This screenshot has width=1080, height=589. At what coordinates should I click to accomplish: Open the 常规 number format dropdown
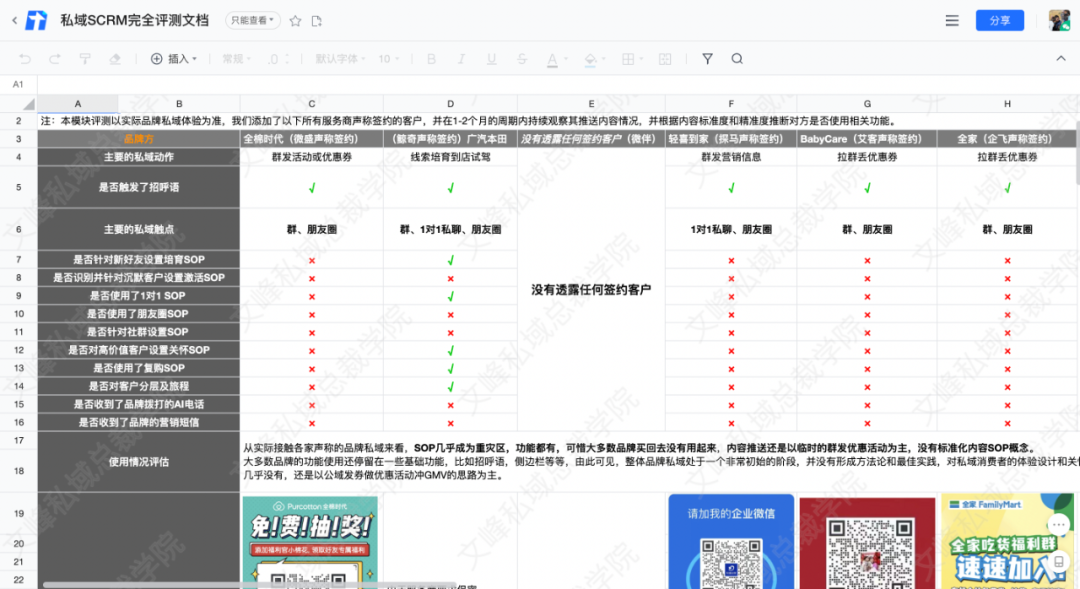click(236, 59)
